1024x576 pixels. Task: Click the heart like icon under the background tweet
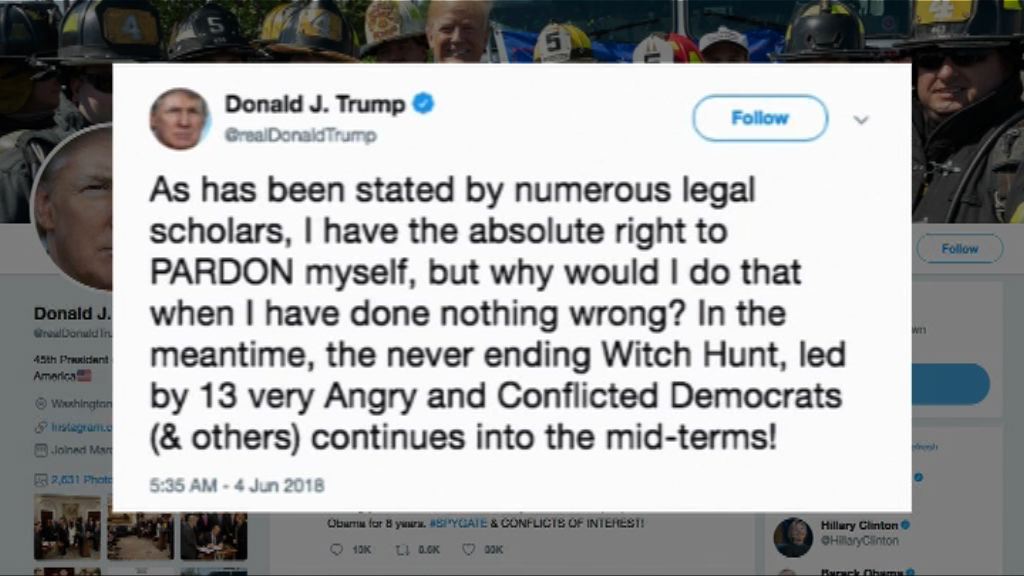coord(468,550)
